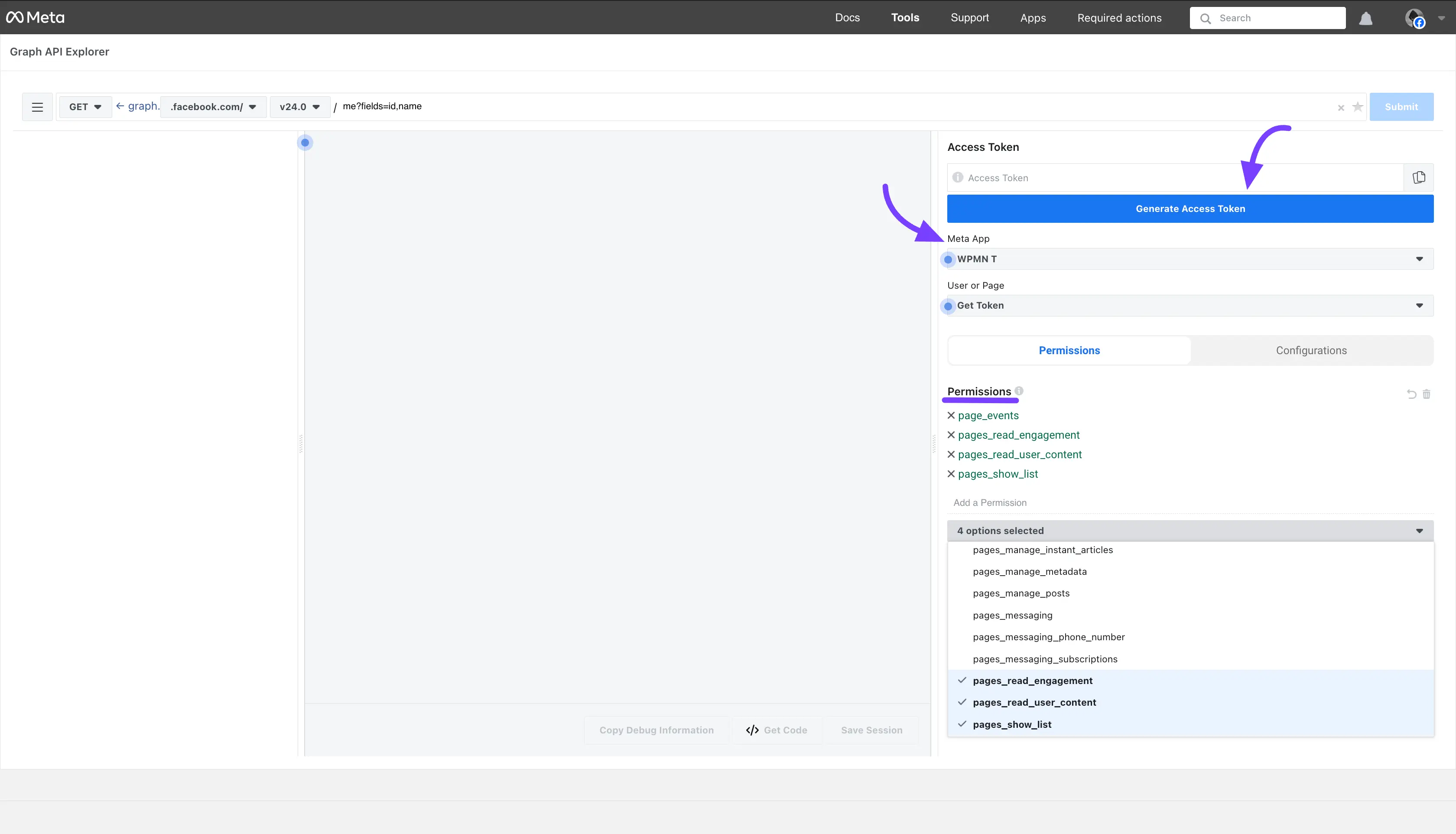The width and height of the screenshot is (1456, 834).
Task: Uncheck pages_show_list option
Action: [x=1012, y=725]
